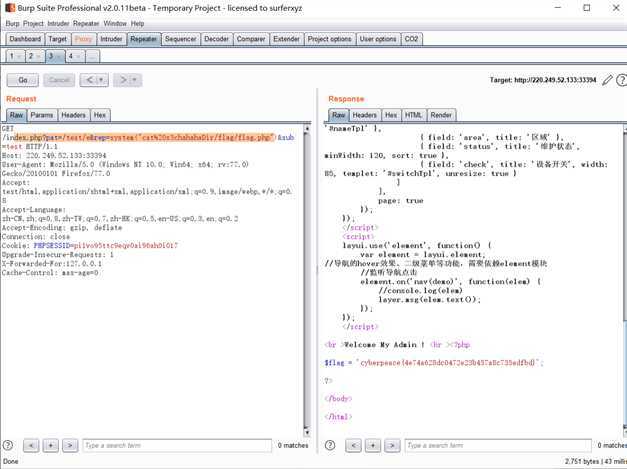Click the cyberpeace flag value in response
This screenshot has height=469, width=627.
point(448,363)
